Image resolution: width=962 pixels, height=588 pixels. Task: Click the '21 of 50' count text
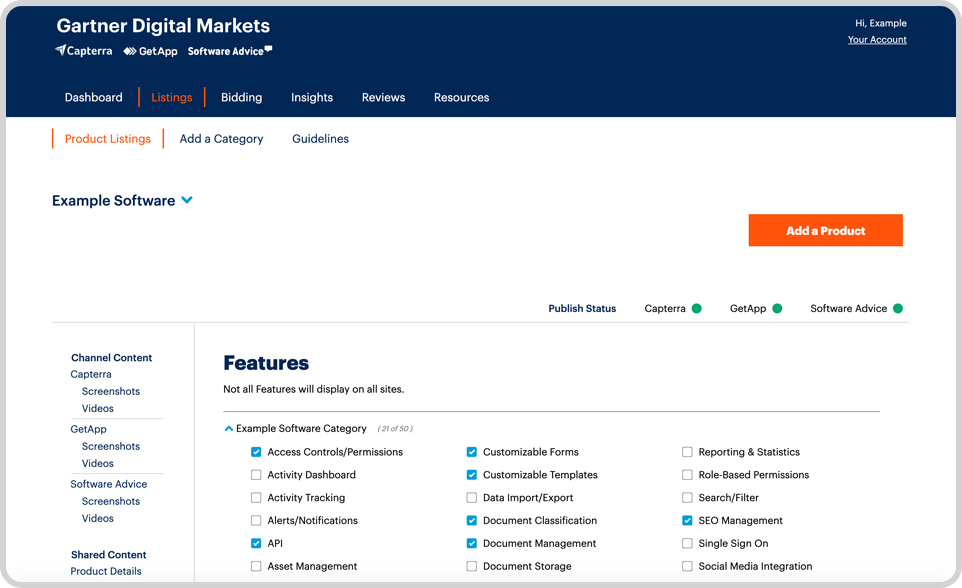click(x=395, y=428)
